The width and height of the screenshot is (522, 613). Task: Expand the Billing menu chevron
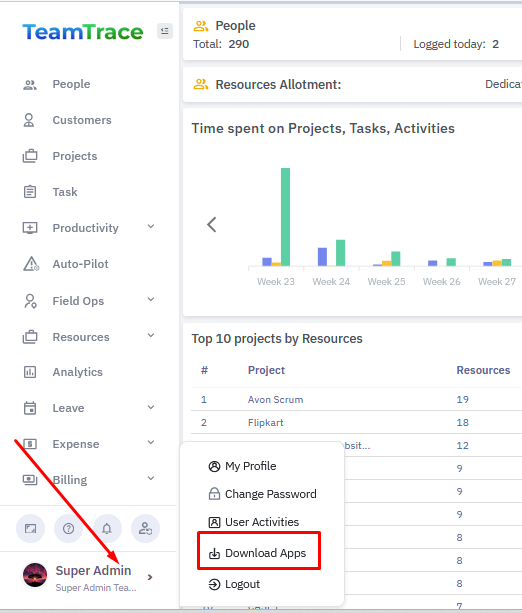pos(151,479)
